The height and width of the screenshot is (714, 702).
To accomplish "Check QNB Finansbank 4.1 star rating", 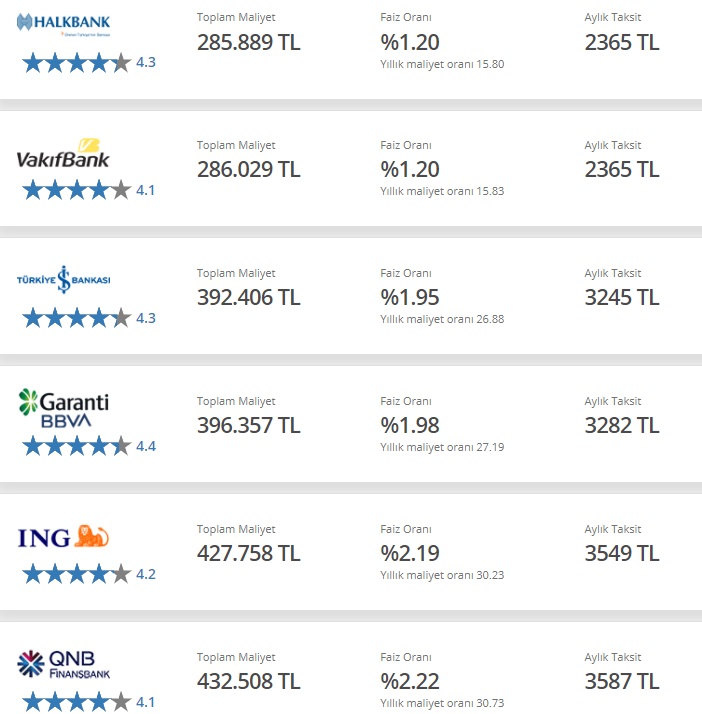I will [x=89, y=702].
